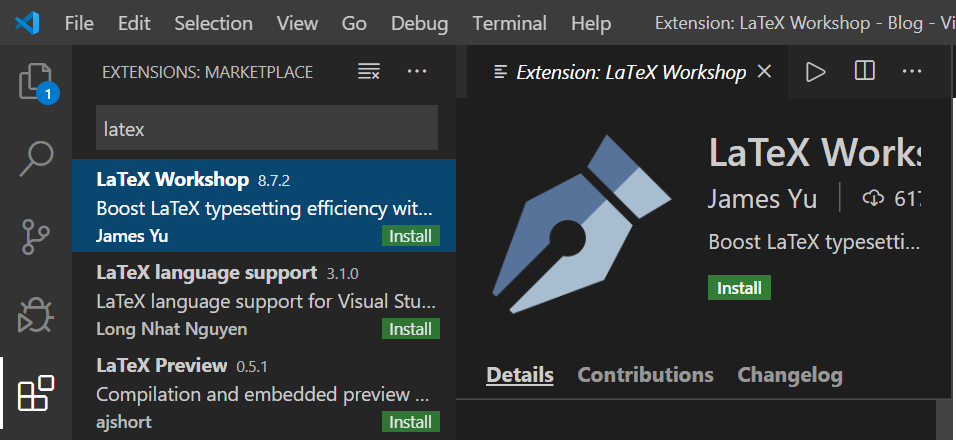This screenshot has width=956, height=440.
Task: Install the LaTeX Preview extension
Action: 411,422
